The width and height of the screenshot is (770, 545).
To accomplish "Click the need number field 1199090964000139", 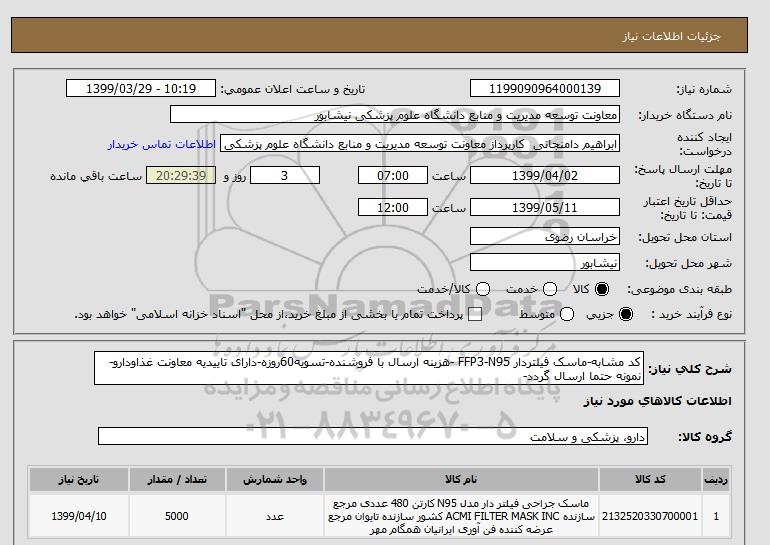I will 545,88.
